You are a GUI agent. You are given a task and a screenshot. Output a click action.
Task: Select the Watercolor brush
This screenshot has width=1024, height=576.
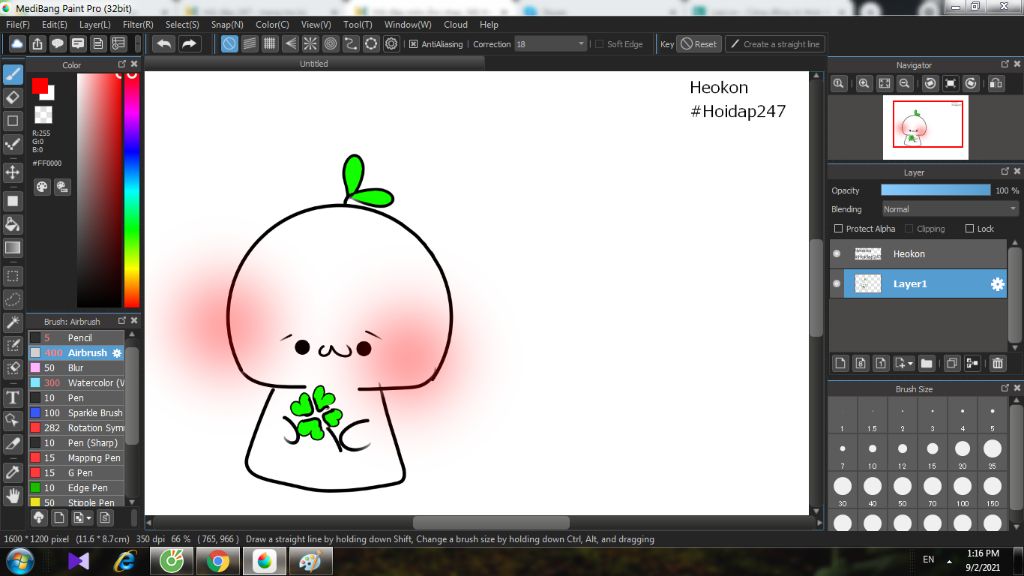[x=76, y=383]
